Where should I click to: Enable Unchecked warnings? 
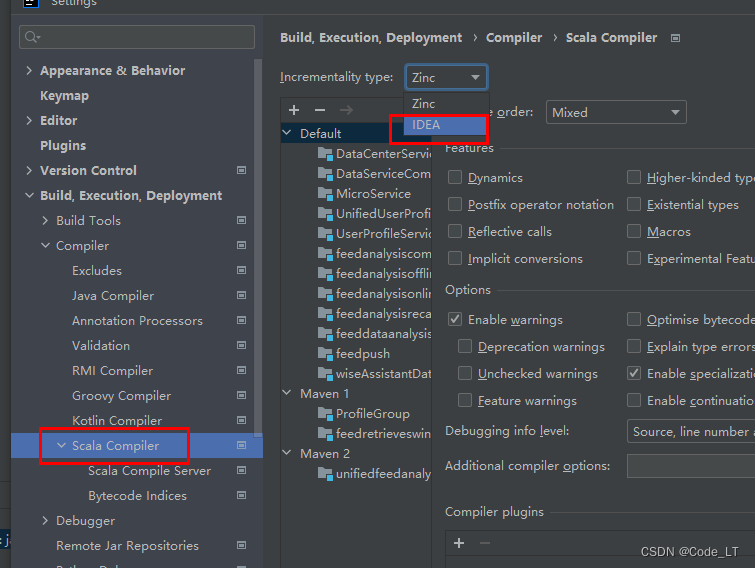pyautogui.click(x=465, y=374)
